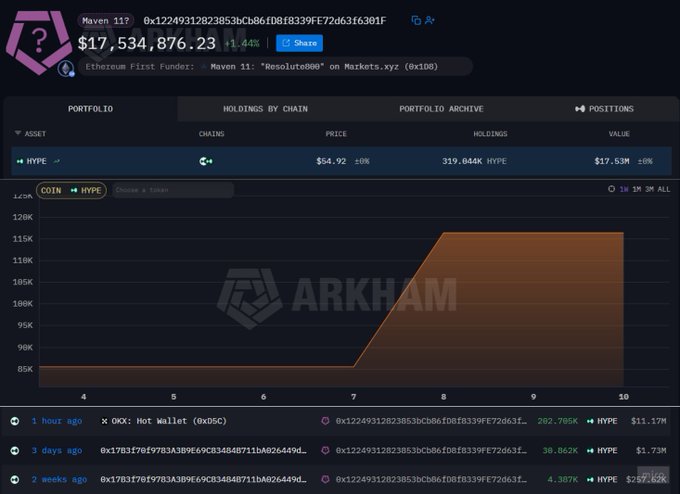Click the circular chart refresh icon

[611, 189]
